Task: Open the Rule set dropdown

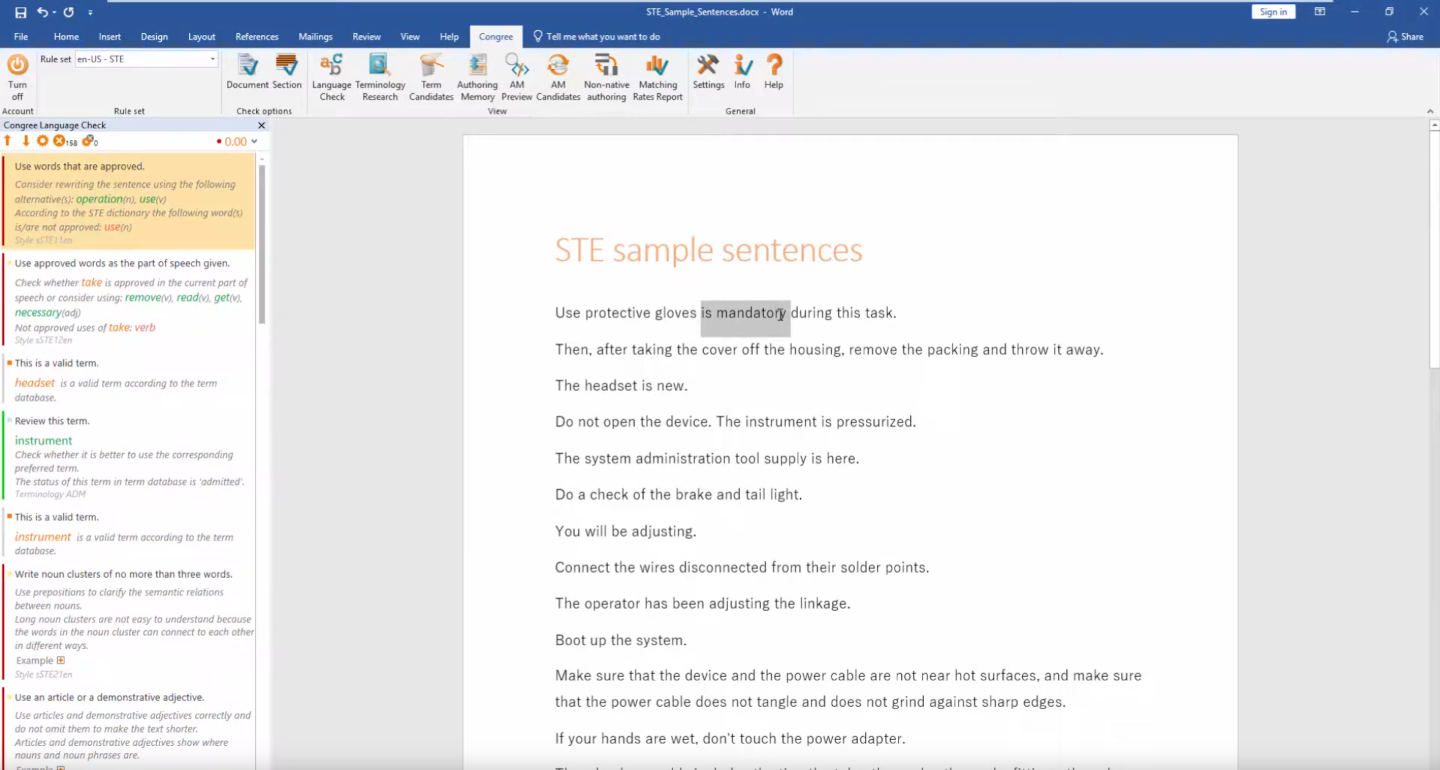Action: tap(212, 59)
